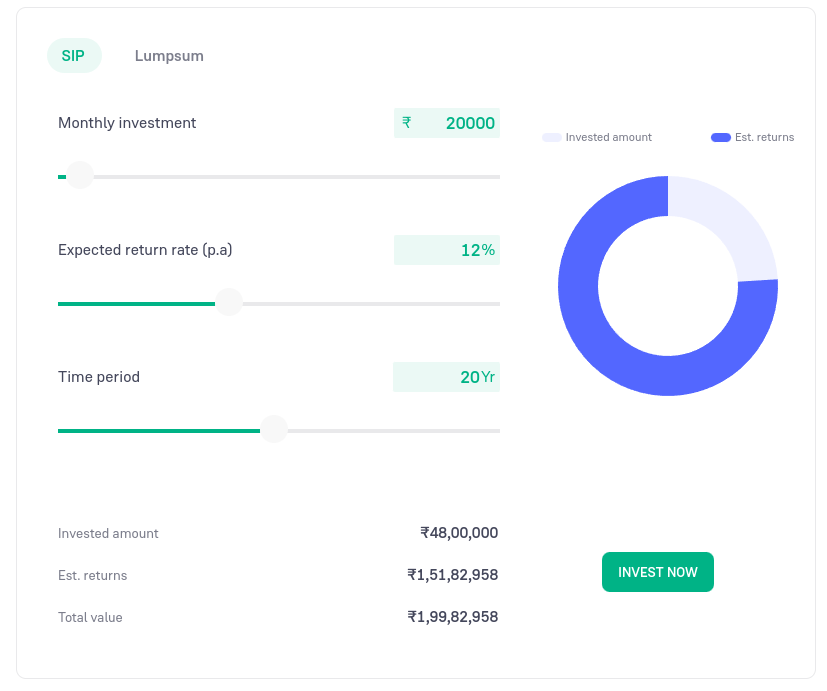Click the Monthly investment amount field

[x=460, y=123]
